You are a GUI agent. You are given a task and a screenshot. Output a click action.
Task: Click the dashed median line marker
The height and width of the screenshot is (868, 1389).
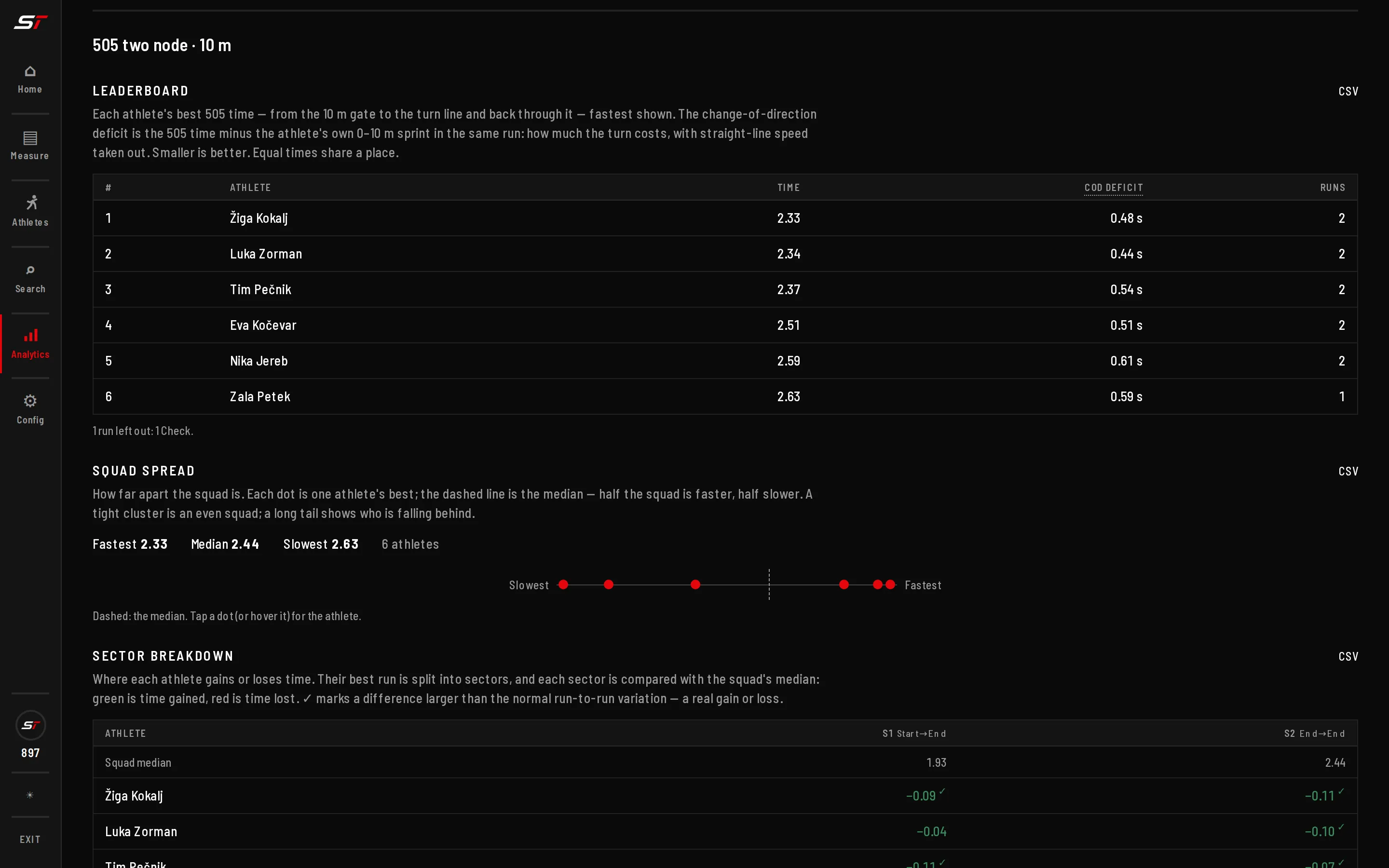pyautogui.click(x=769, y=584)
